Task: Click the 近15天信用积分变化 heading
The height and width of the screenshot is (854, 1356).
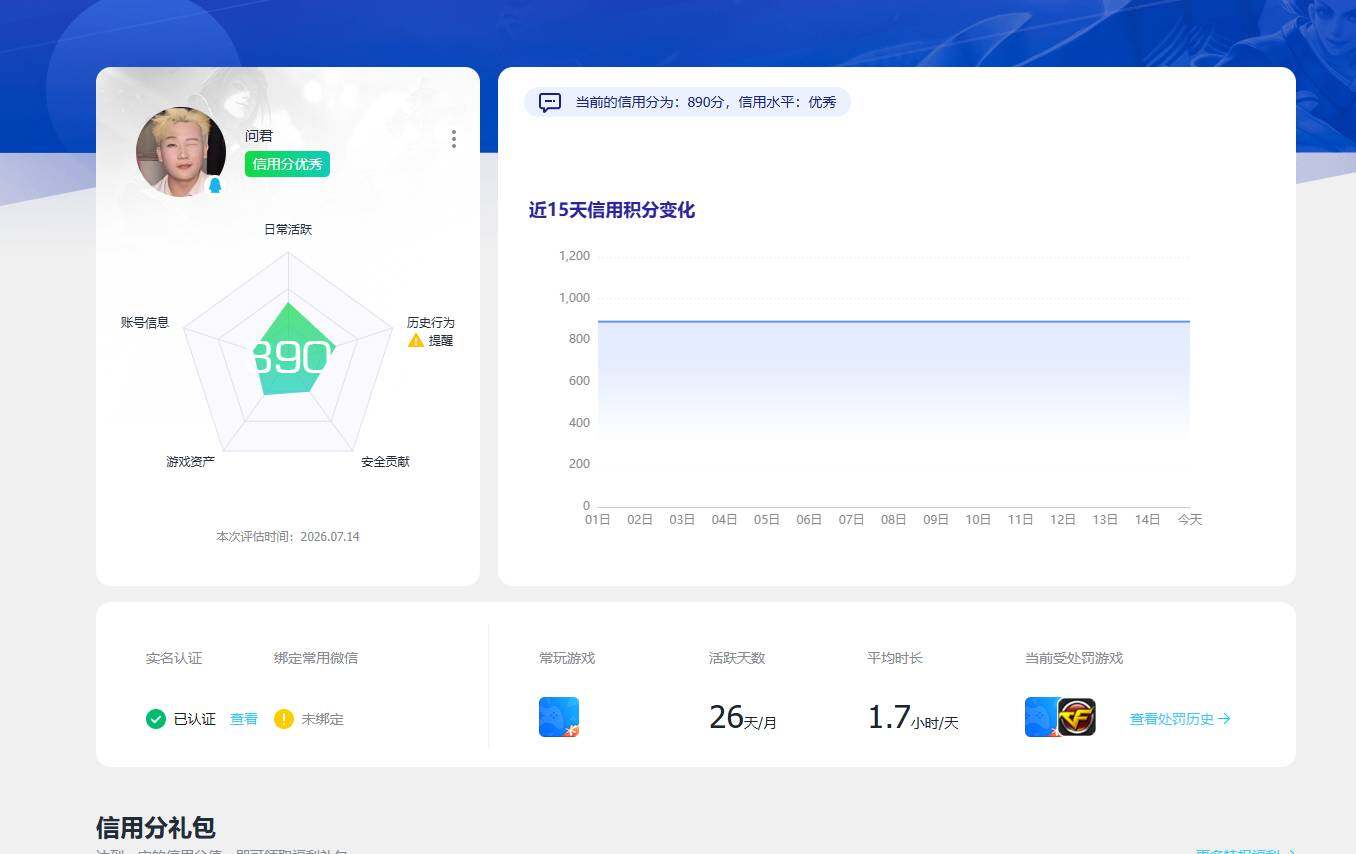Action: (612, 210)
